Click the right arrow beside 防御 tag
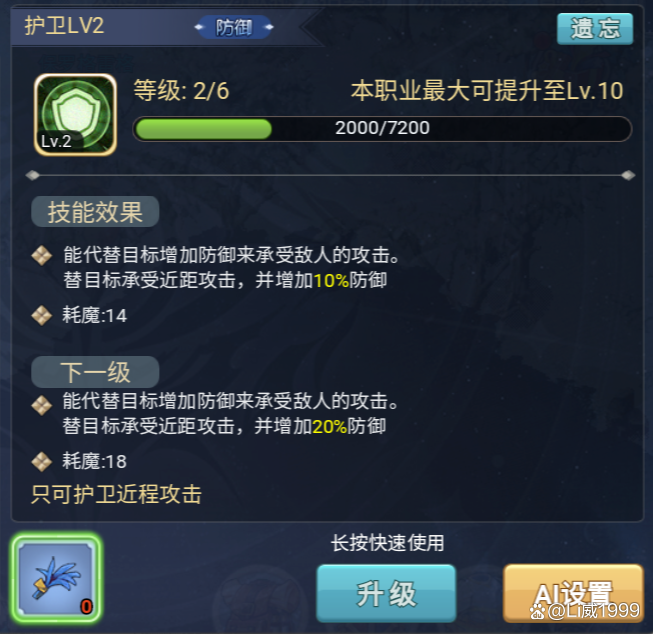 269,27
